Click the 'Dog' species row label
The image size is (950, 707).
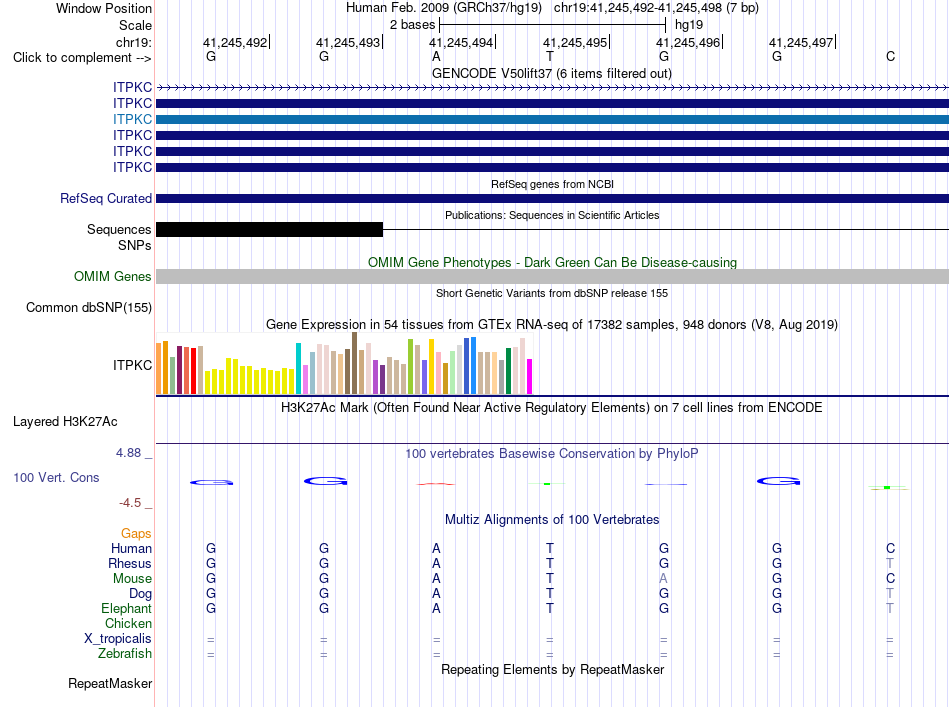click(x=140, y=594)
